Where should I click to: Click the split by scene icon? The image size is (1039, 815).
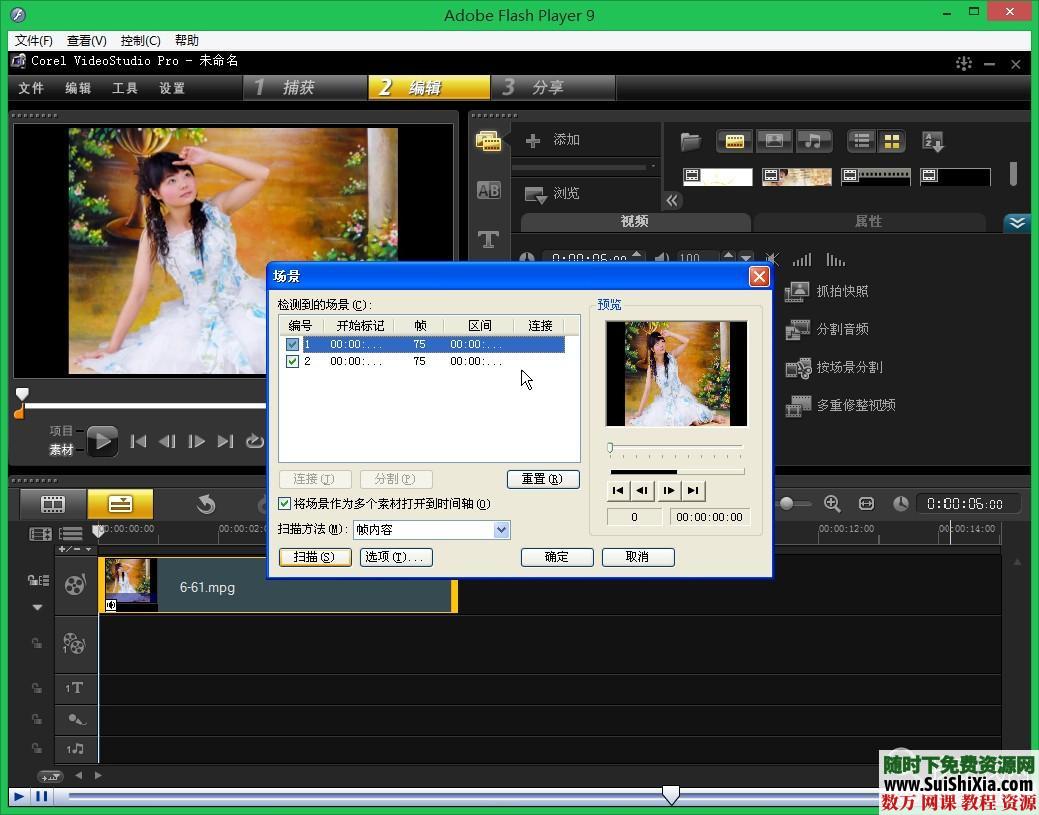pyautogui.click(x=797, y=367)
